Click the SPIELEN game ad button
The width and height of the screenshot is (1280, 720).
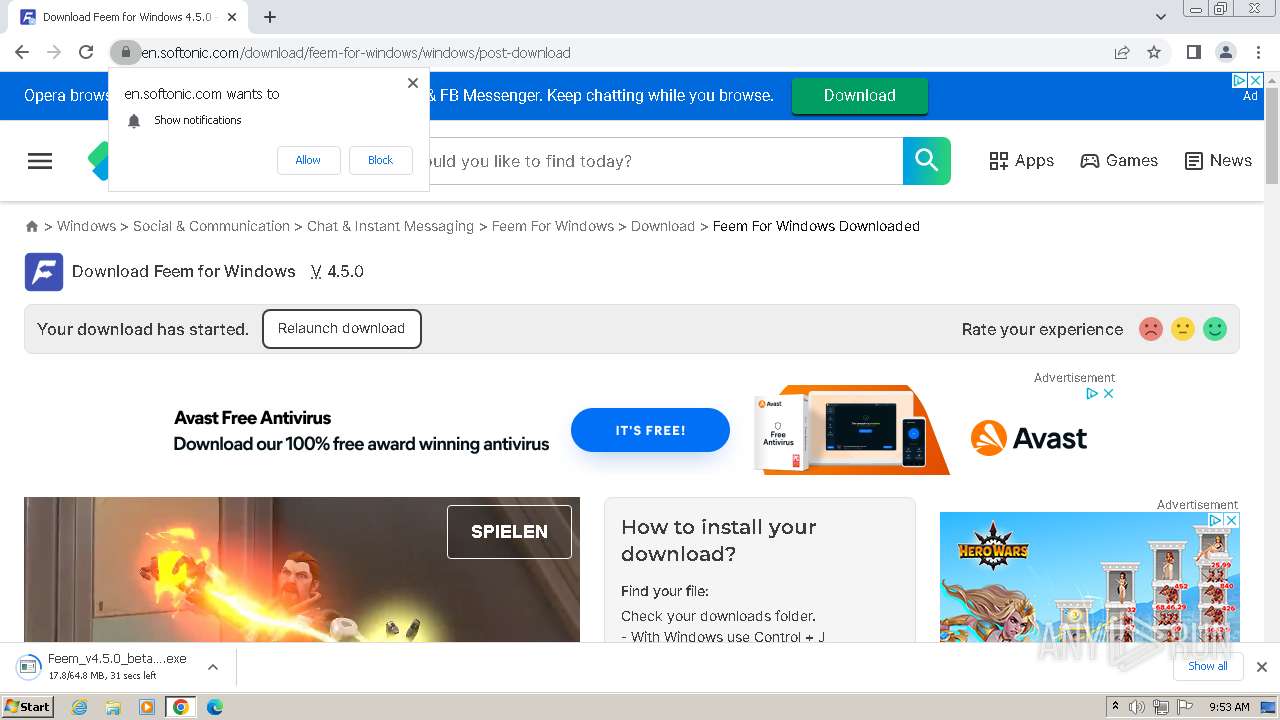click(509, 532)
